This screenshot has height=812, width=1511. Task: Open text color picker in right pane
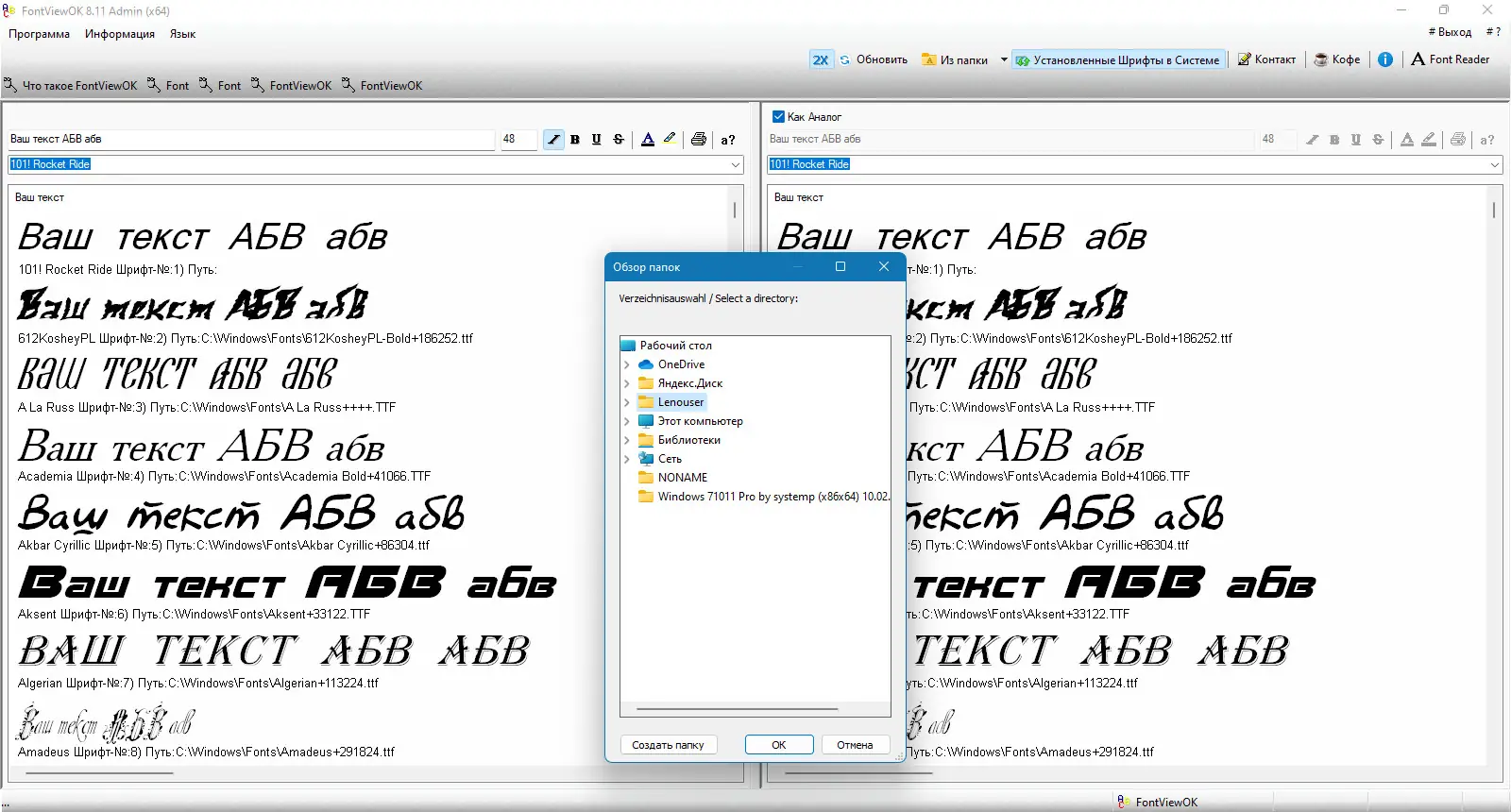click(x=1407, y=140)
